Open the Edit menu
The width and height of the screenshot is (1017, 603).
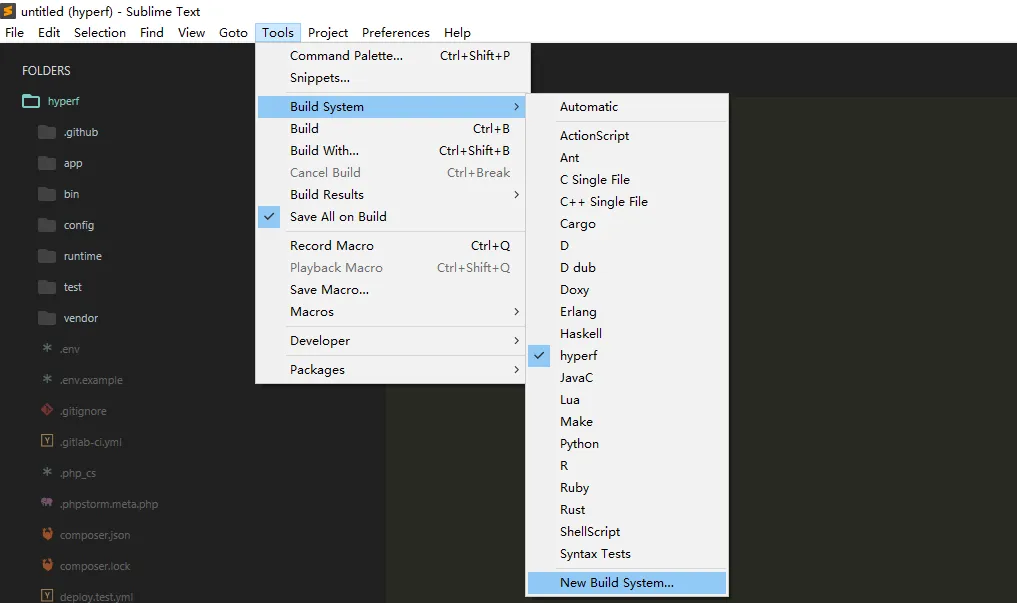(x=49, y=32)
